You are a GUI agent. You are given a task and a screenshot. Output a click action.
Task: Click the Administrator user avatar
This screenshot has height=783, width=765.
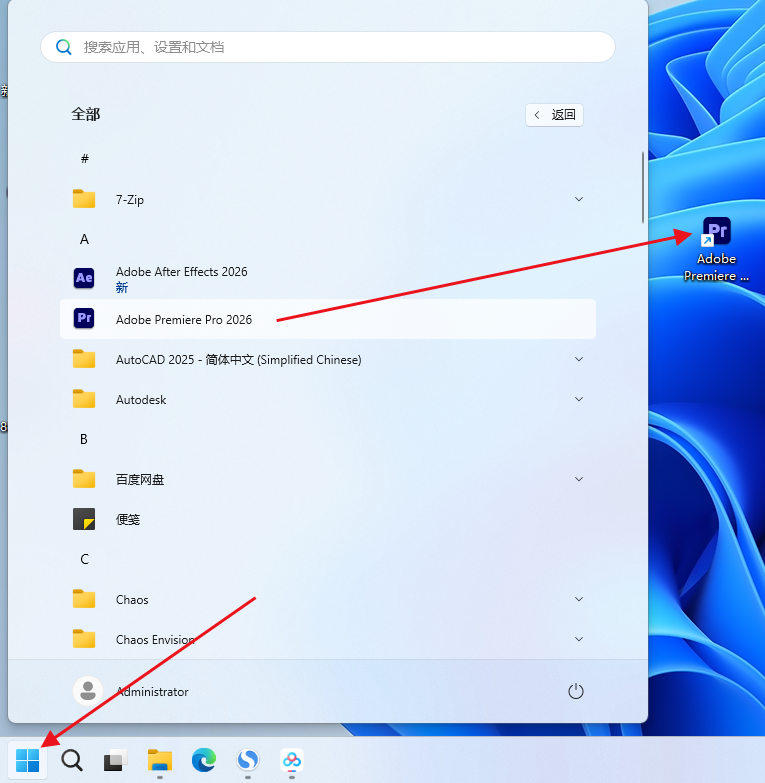coord(88,691)
